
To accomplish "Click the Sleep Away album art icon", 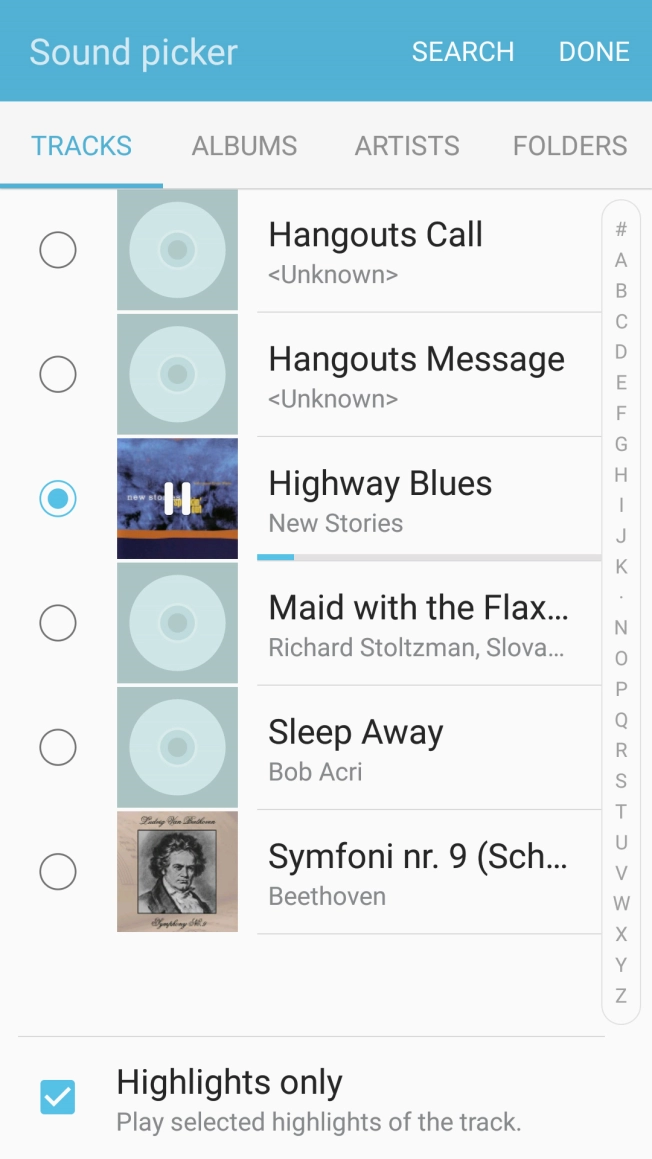I will click(x=177, y=746).
